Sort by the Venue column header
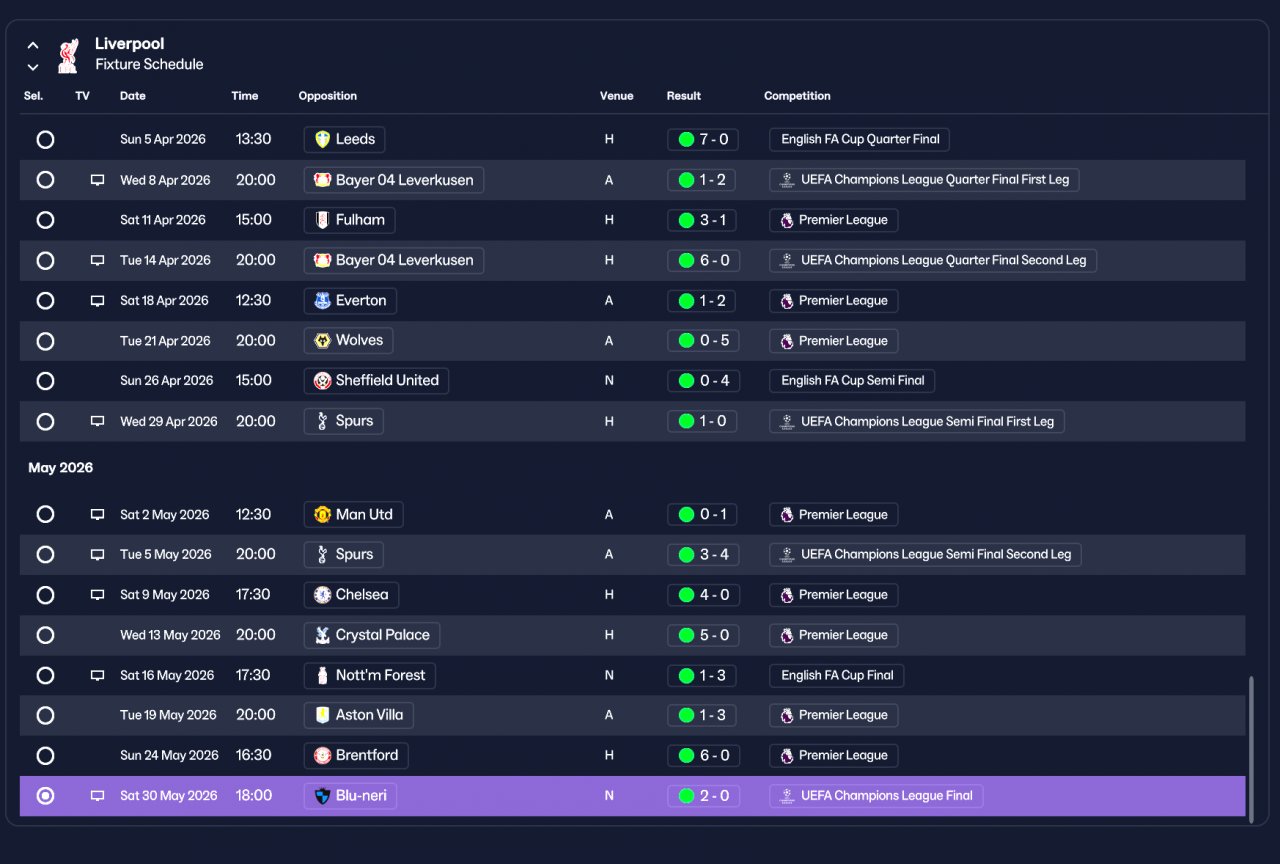The image size is (1280, 864). [x=617, y=96]
